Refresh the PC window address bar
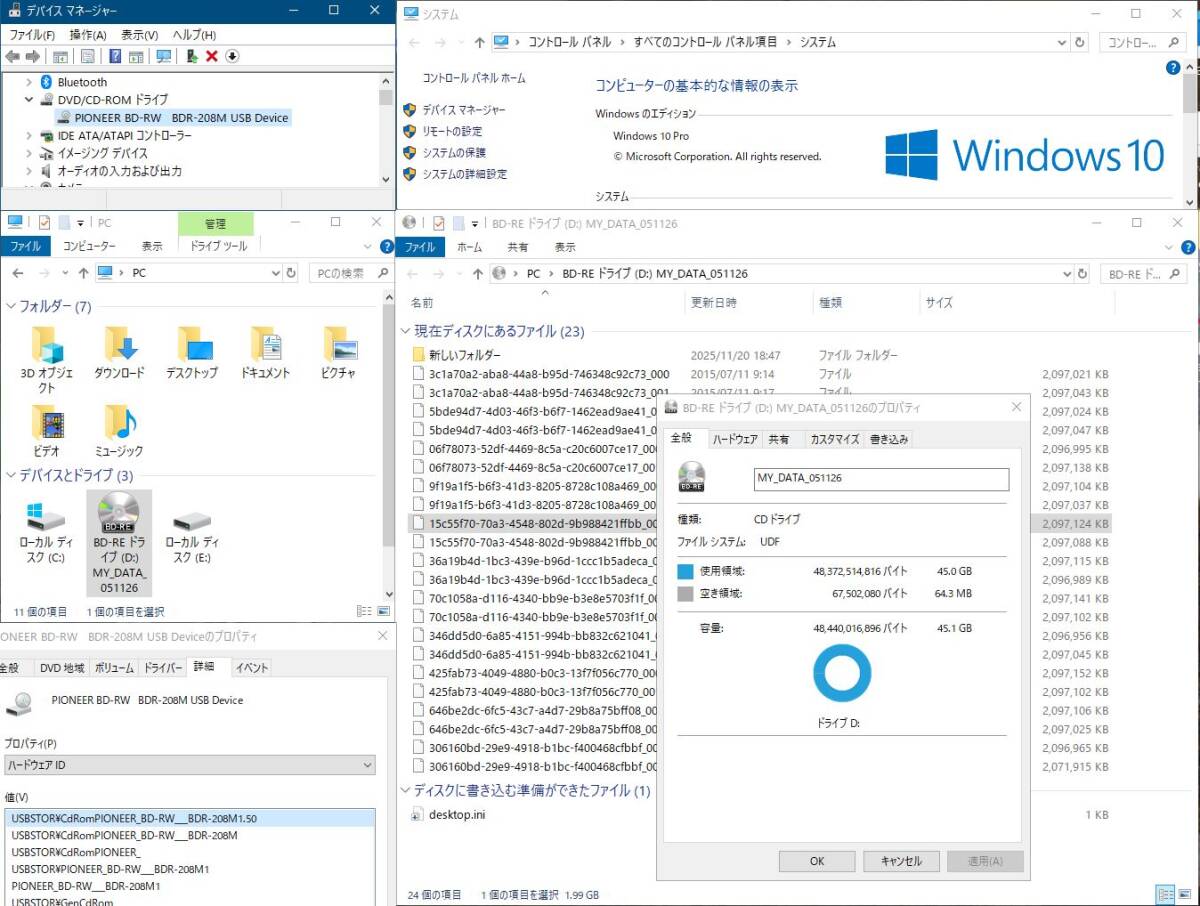This screenshot has height=906, width=1200. (x=291, y=272)
